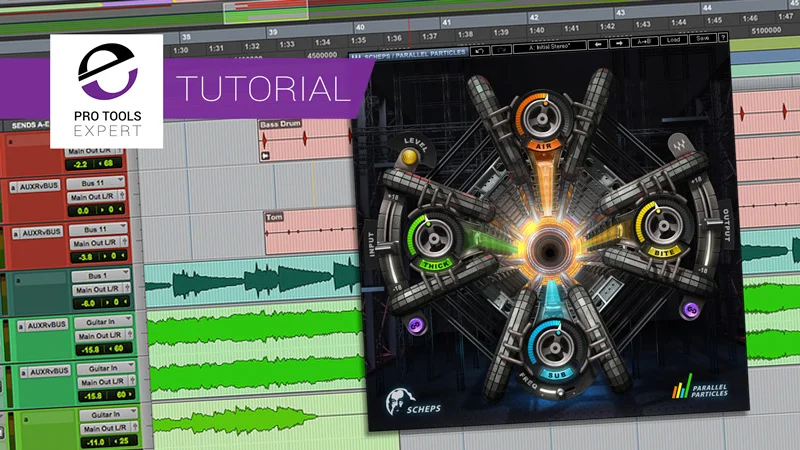Image resolution: width=800 pixels, height=450 pixels.
Task: Click the <25 pan readout
Action: (122, 441)
